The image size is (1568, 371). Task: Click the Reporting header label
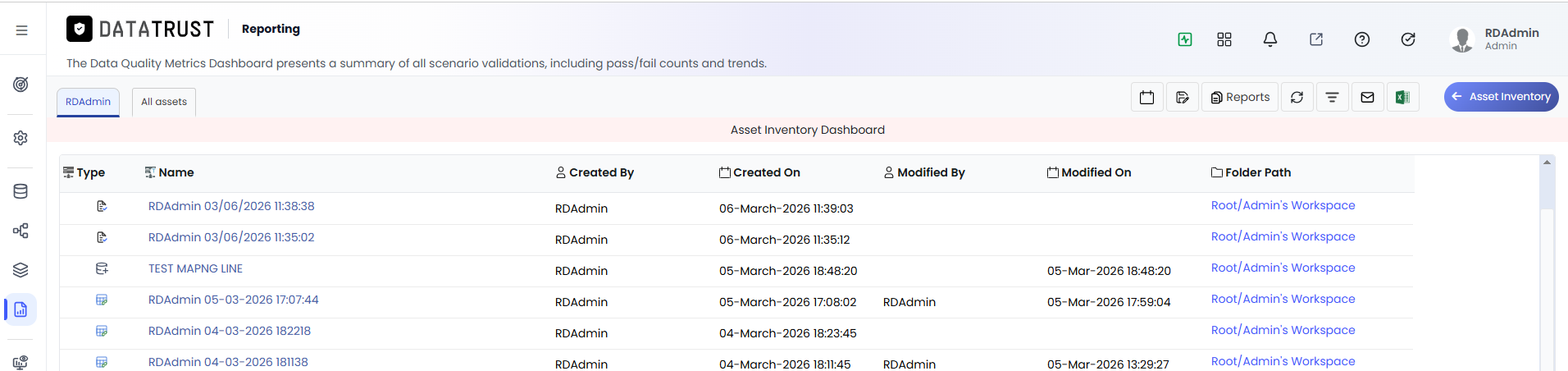271,29
